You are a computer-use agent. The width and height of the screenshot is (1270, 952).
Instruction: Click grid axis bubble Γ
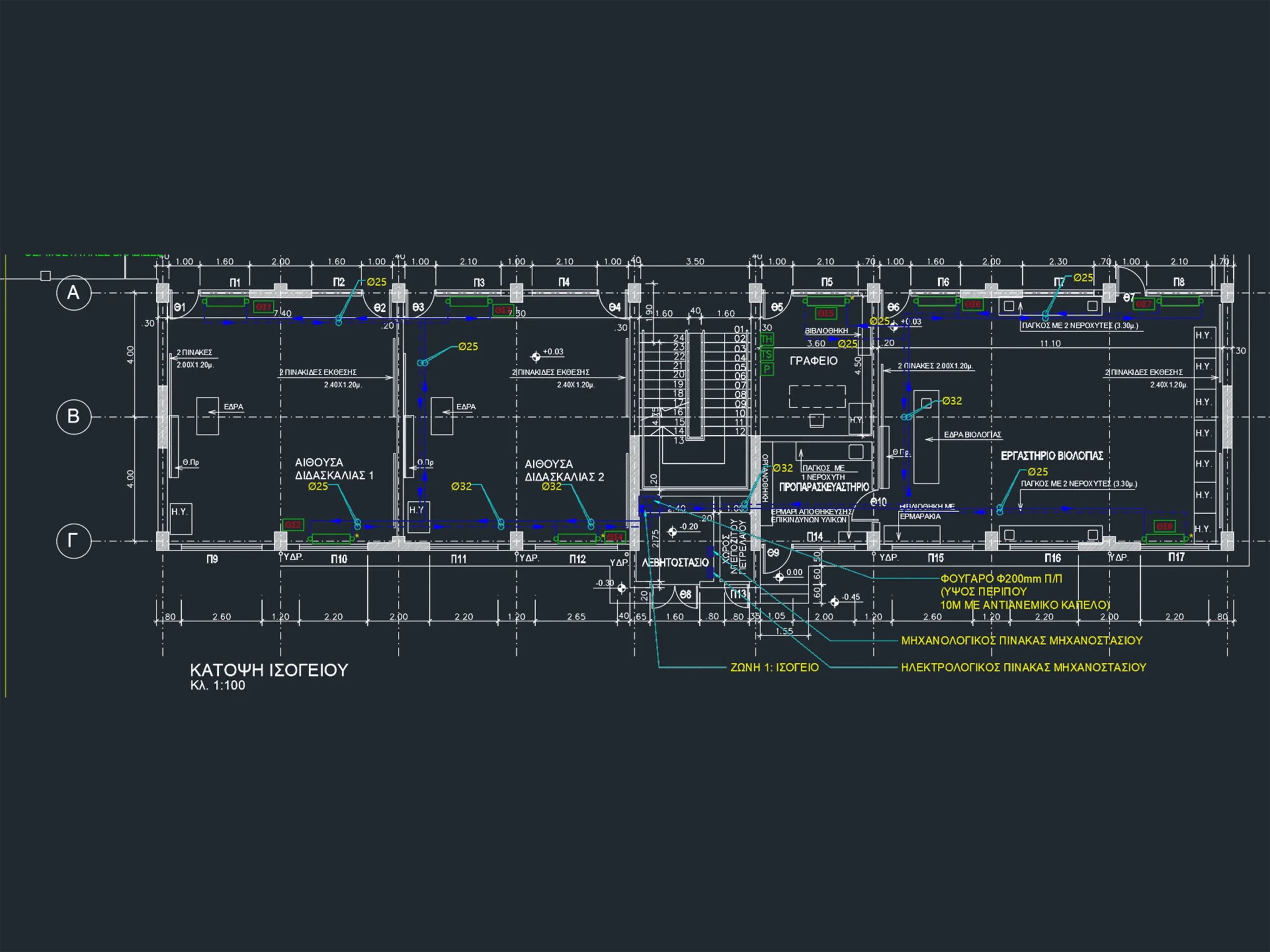(x=73, y=540)
